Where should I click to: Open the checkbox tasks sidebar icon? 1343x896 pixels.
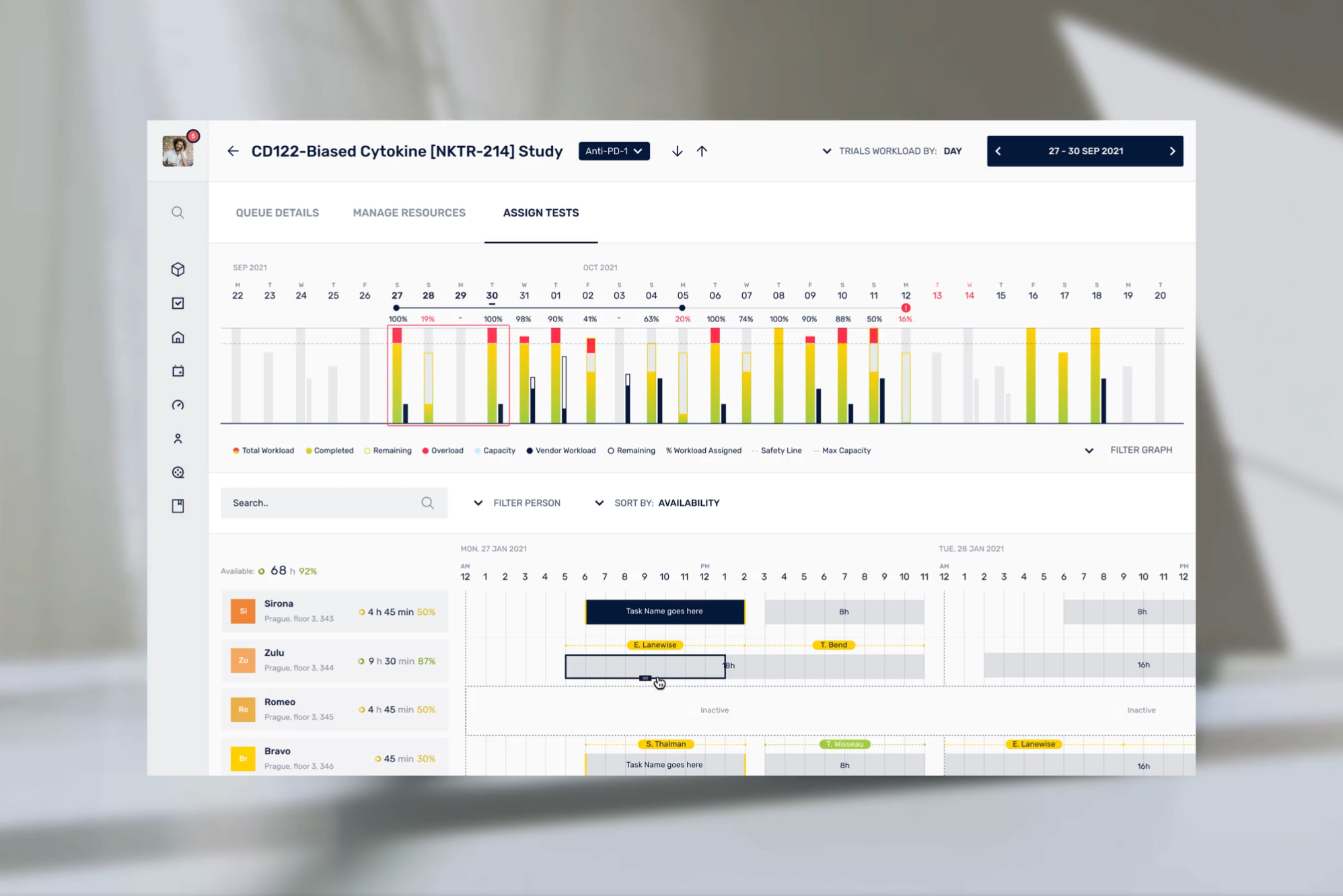pyautogui.click(x=178, y=303)
